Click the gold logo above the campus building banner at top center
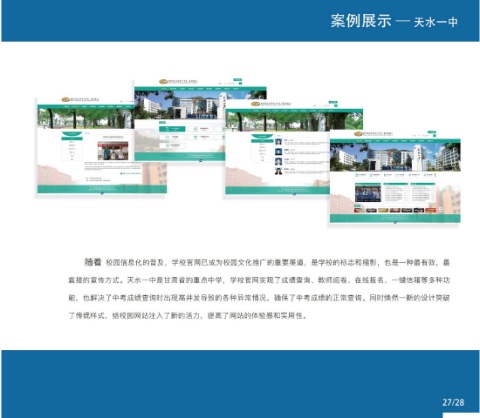Viewport: 480px width, 418px height. (x=163, y=82)
